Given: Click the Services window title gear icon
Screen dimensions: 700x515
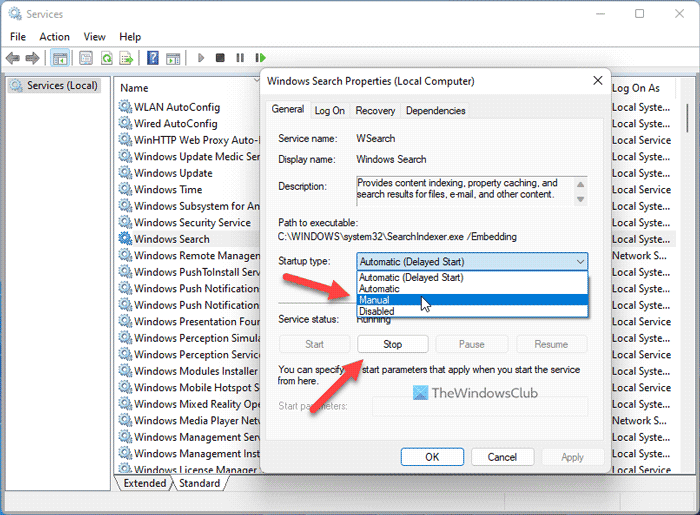Looking at the screenshot, I should [x=15, y=14].
